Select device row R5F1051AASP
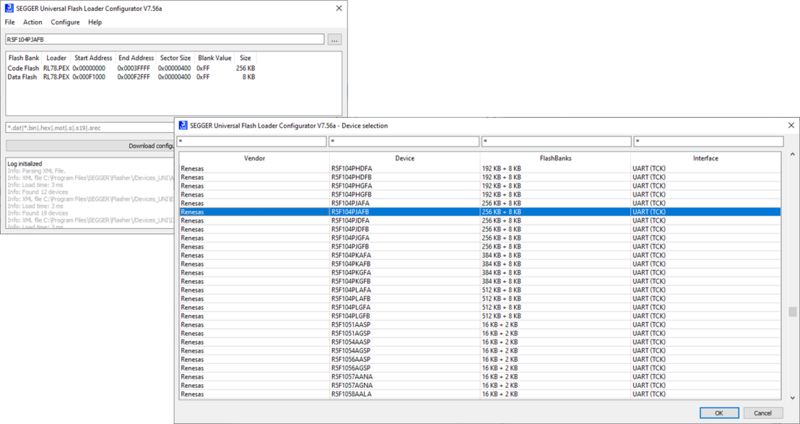The height and width of the screenshot is (424, 800). [480, 325]
